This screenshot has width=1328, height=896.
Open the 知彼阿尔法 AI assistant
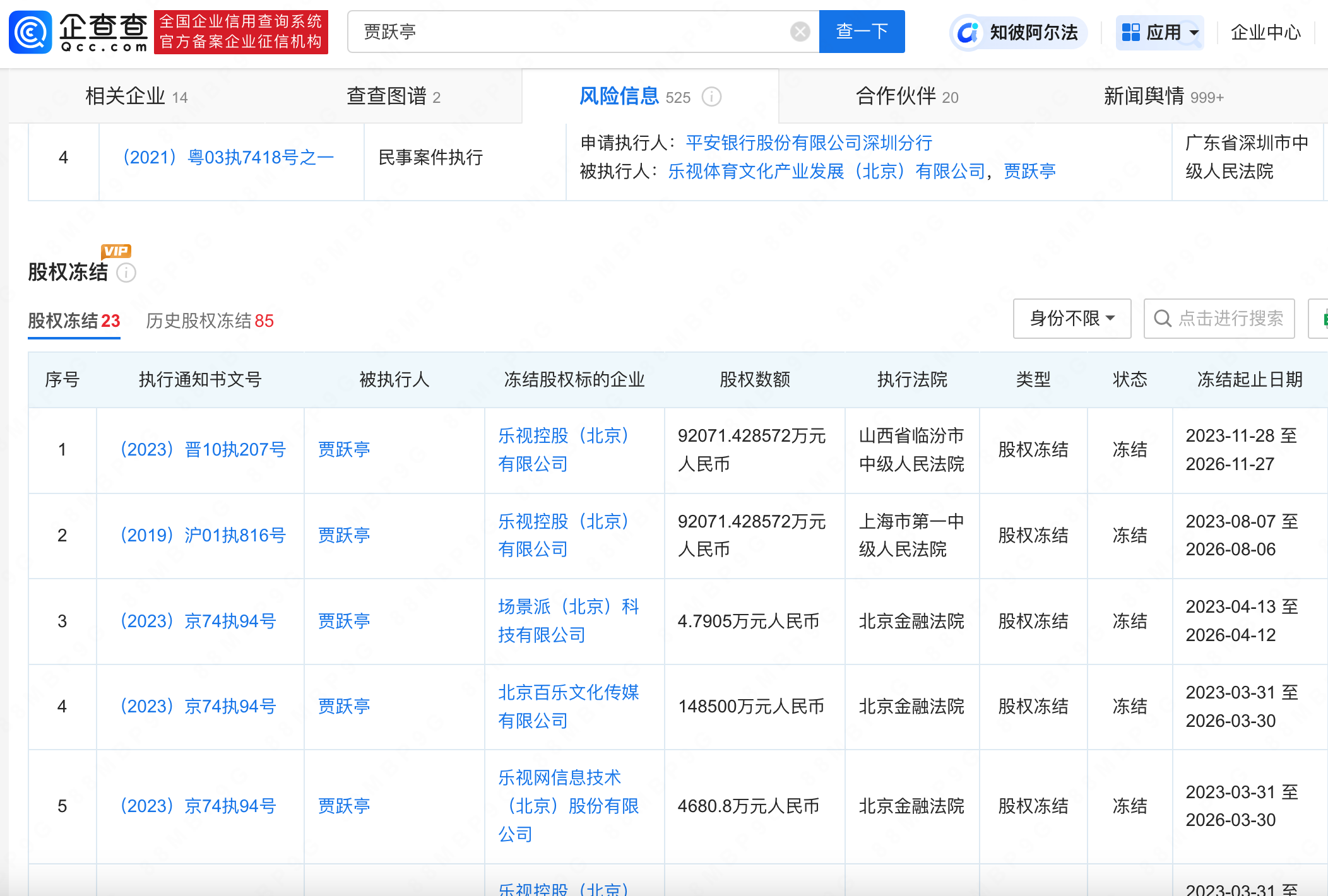tap(1017, 32)
